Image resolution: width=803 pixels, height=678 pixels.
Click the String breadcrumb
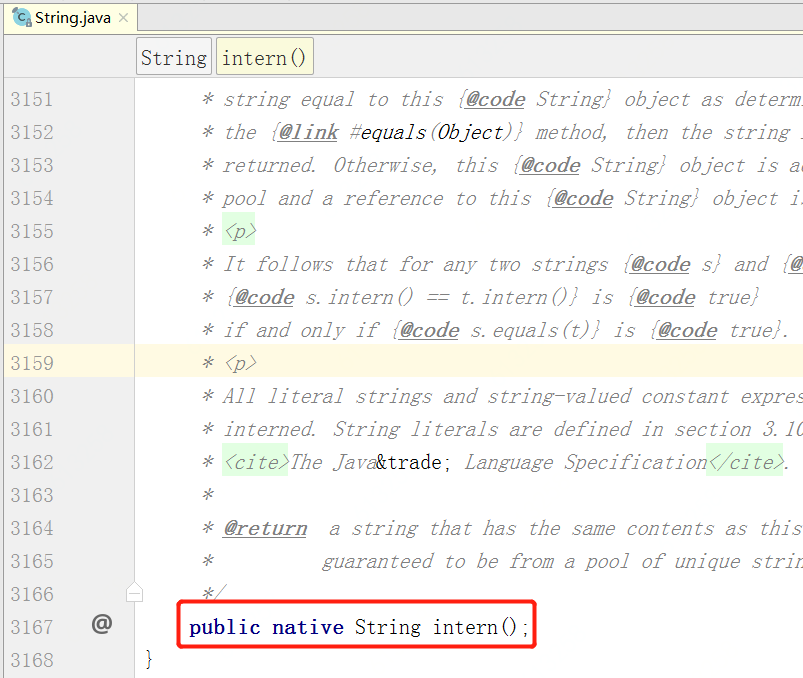click(174, 57)
